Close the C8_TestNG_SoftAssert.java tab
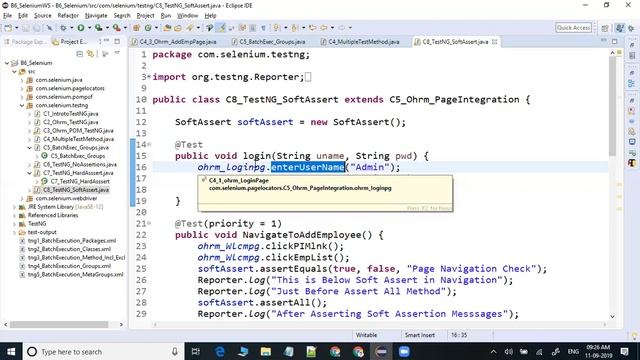640x360 pixels. pos(495,42)
